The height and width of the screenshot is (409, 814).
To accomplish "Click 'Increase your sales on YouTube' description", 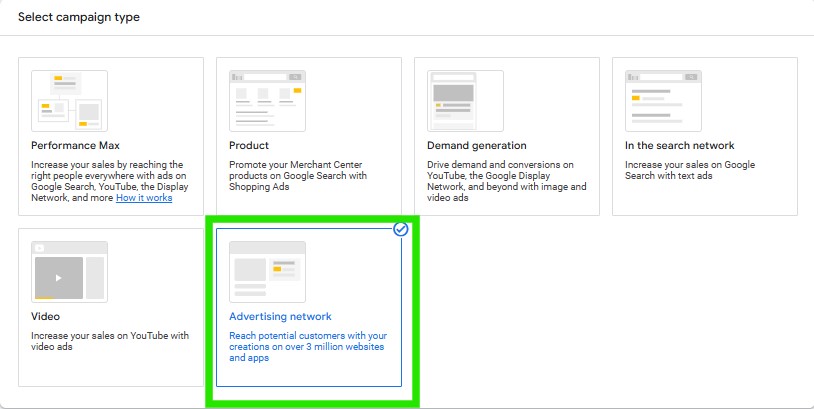I will click(110, 341).
